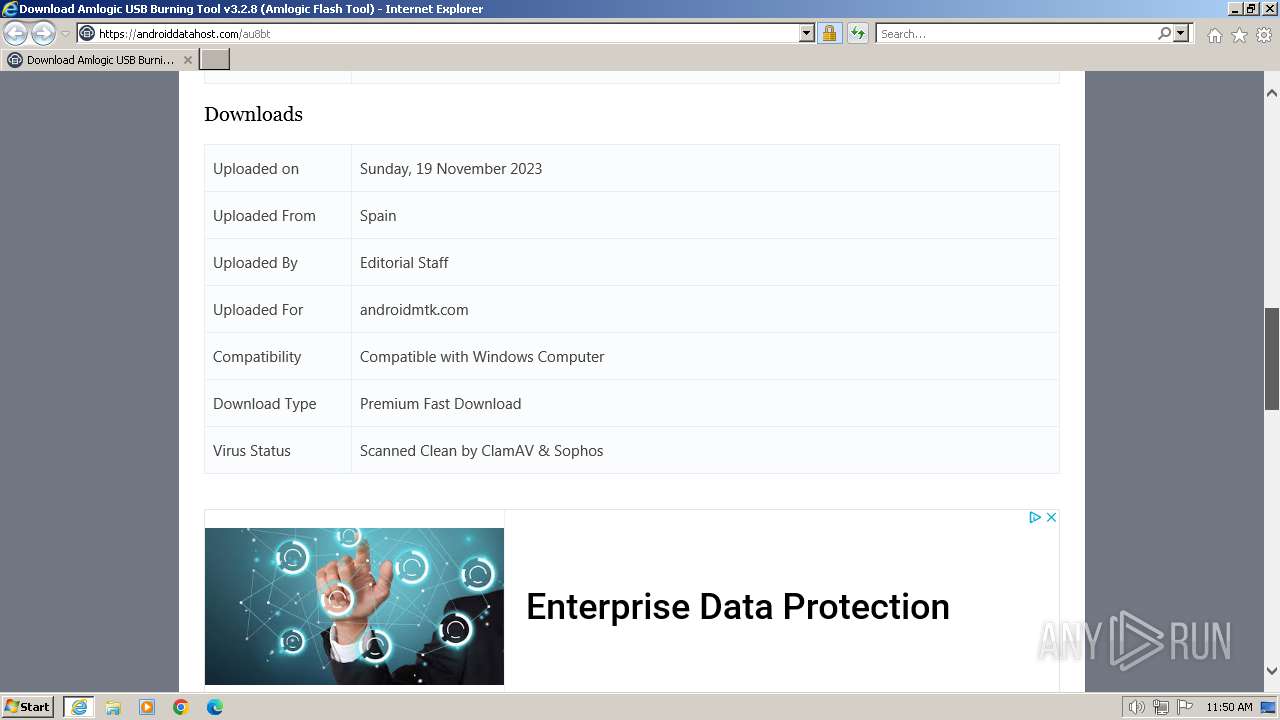Image resolution: width=1280 pixels, height=720 pixels.
Task: Click the 'Download Type' label
Action: [x=264, y=403]
